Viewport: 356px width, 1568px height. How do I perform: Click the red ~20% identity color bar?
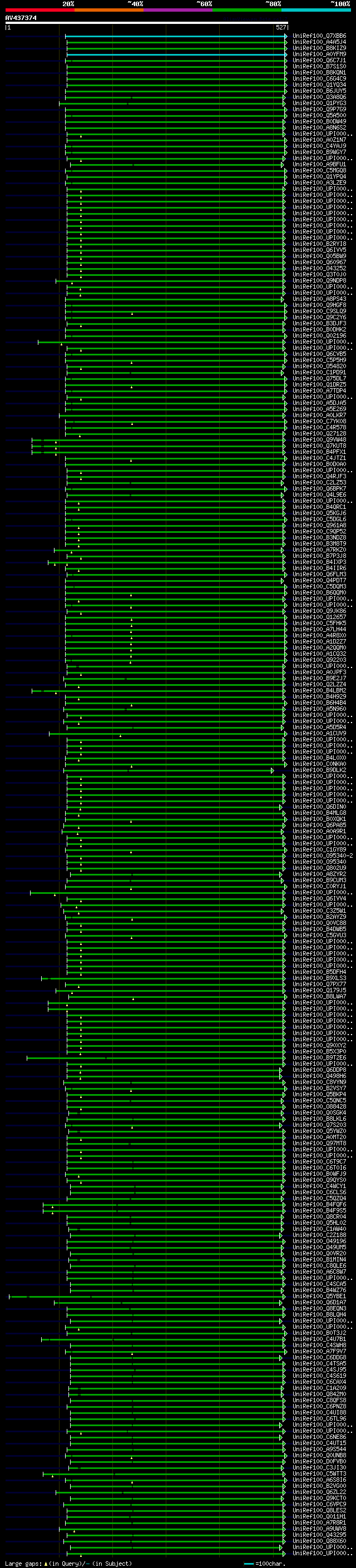click(39, 10)
